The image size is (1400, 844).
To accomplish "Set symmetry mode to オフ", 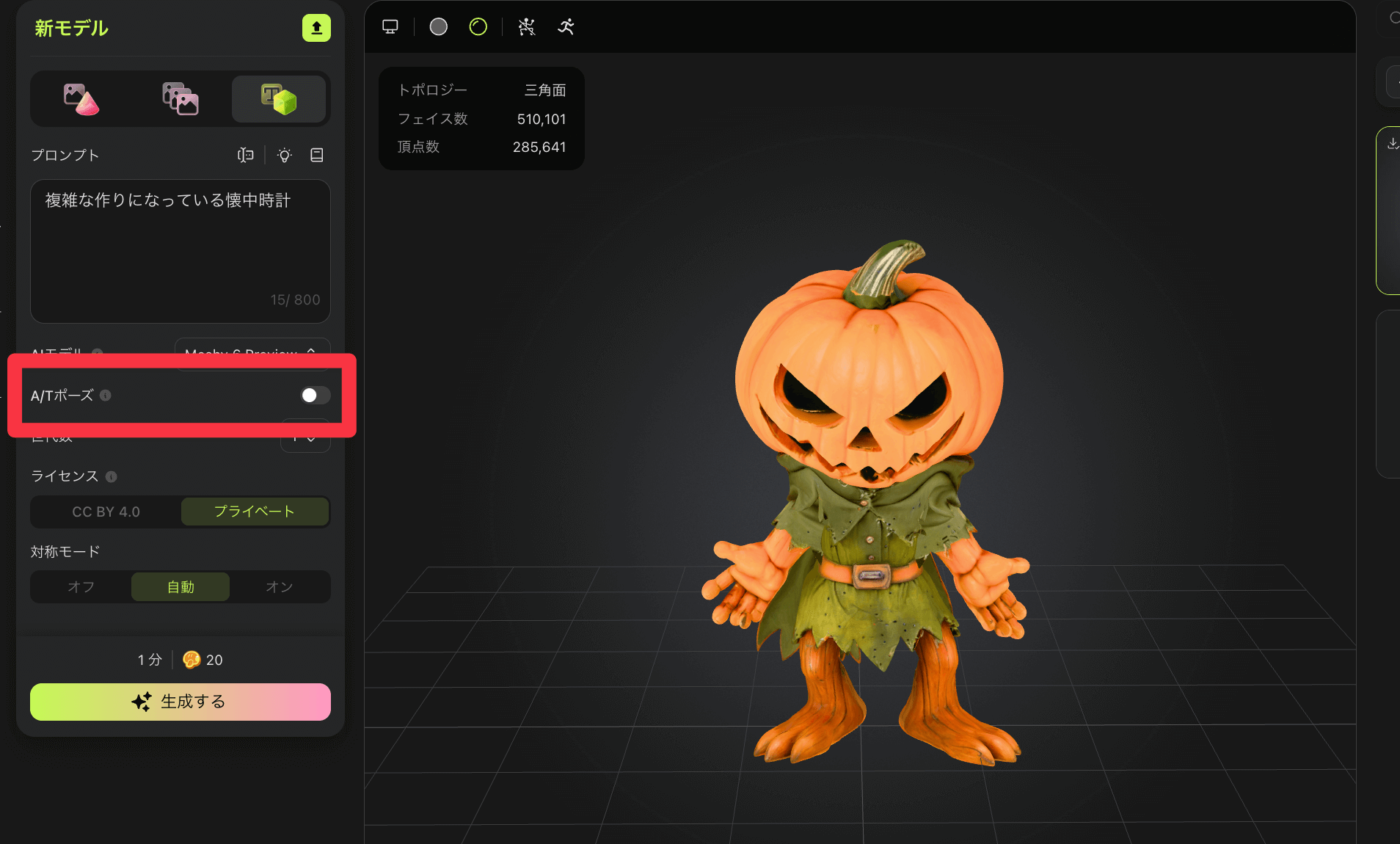I will click(81, 586).
